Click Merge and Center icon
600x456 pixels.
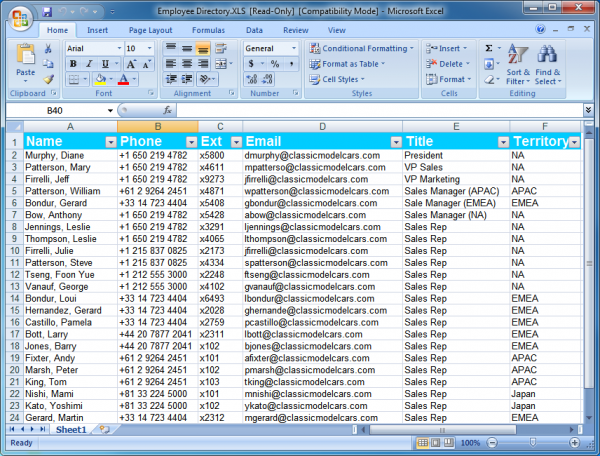[221, 64]
